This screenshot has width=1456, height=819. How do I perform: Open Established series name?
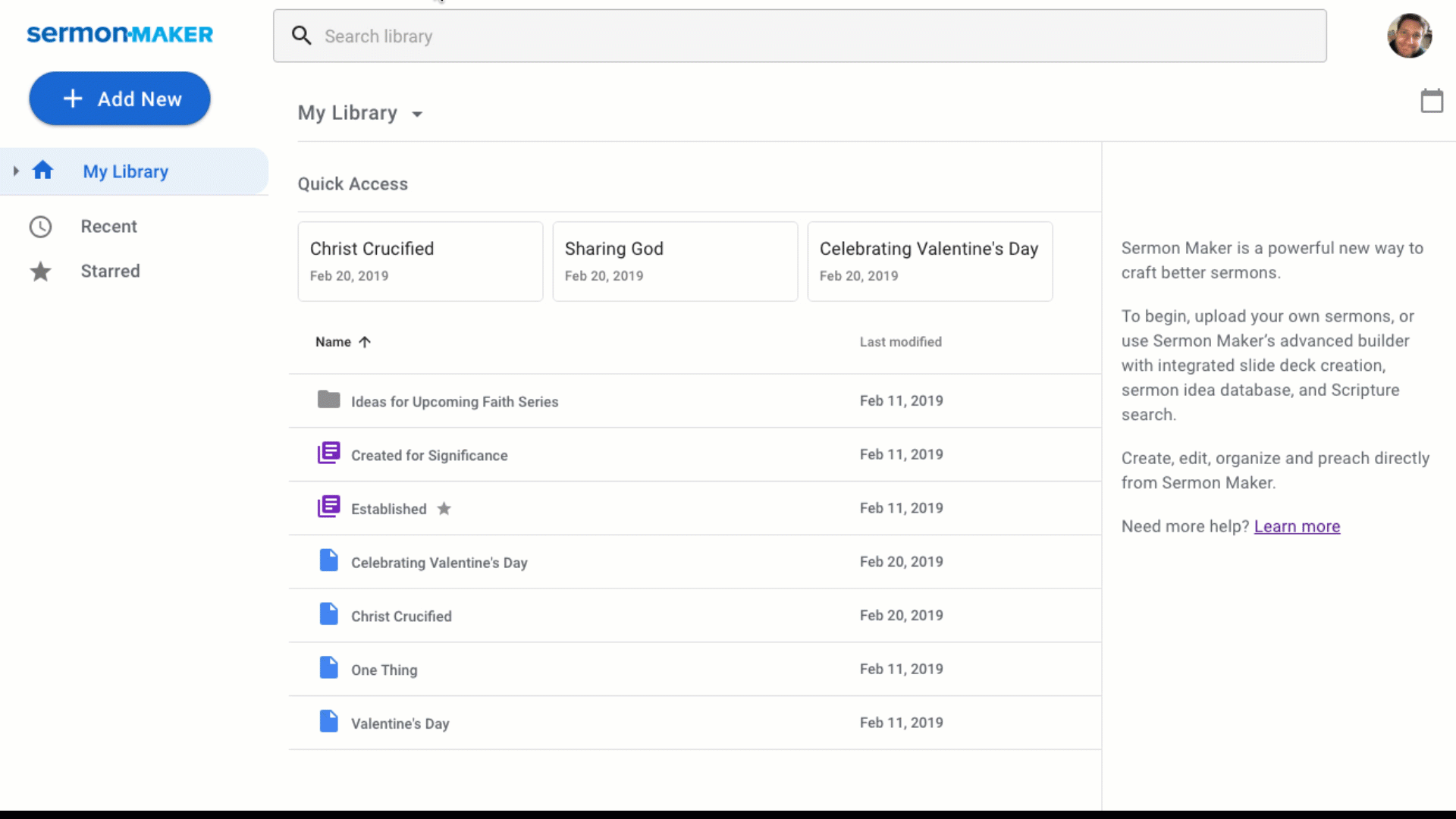[388, 510]
